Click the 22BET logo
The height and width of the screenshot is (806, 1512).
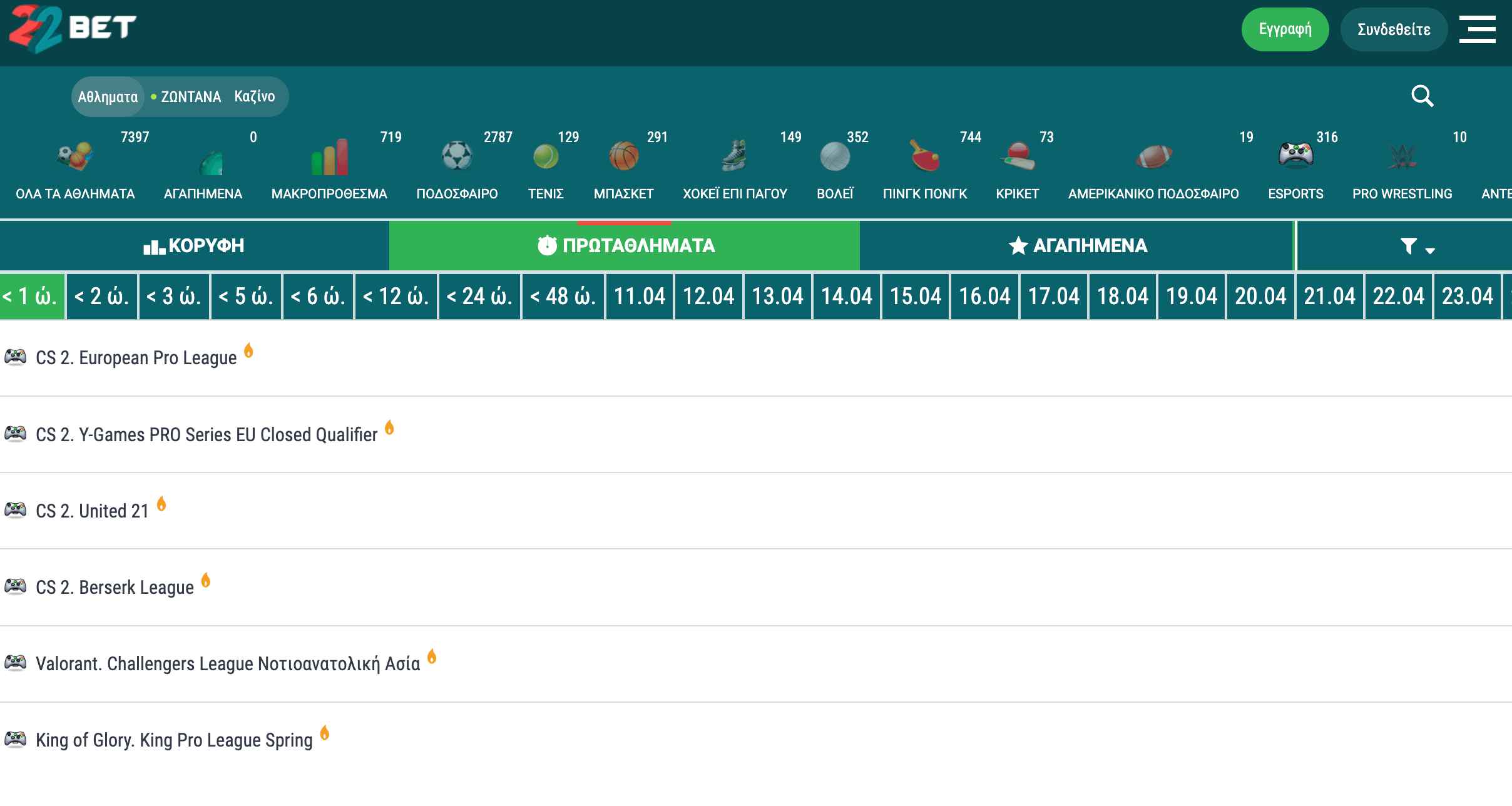tap(73, 28)
